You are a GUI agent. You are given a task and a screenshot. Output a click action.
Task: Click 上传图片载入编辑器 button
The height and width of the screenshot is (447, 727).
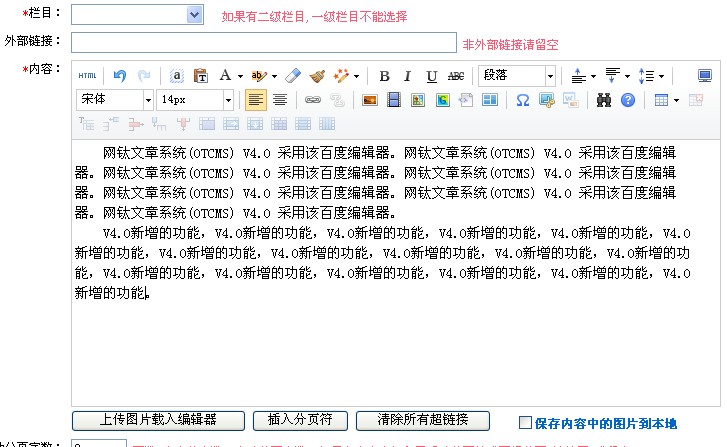tap(158, 420)
